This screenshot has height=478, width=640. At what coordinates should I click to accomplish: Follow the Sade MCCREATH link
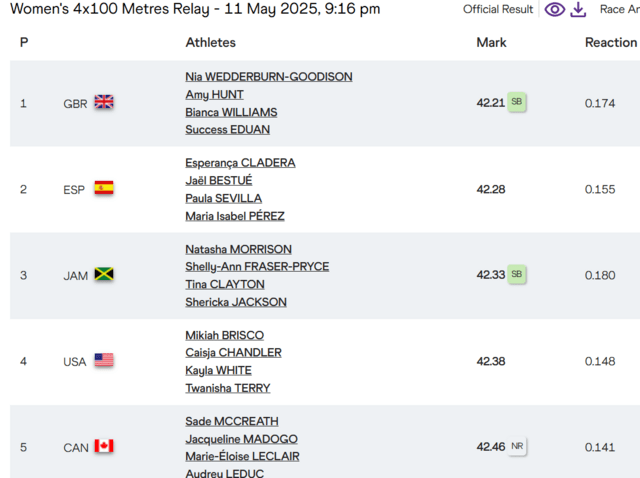point(232,421)
